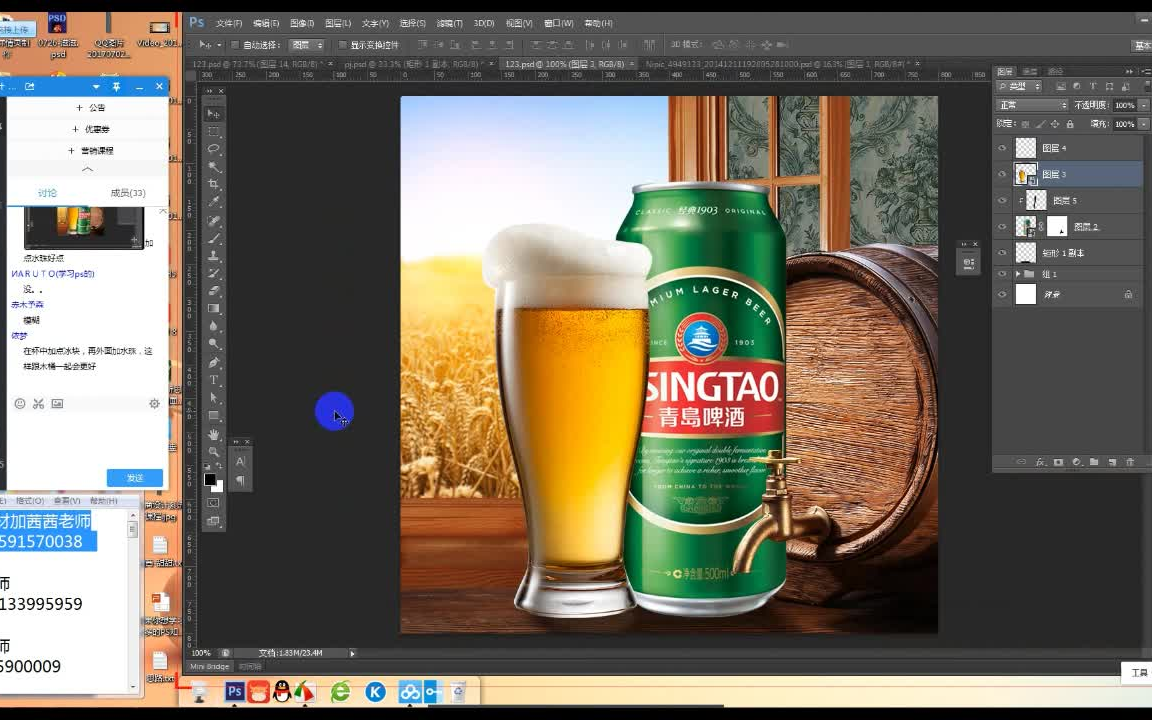1152x720 pixels.
Task: Click the delete layer trash icon
Action: click(1130, 462)
